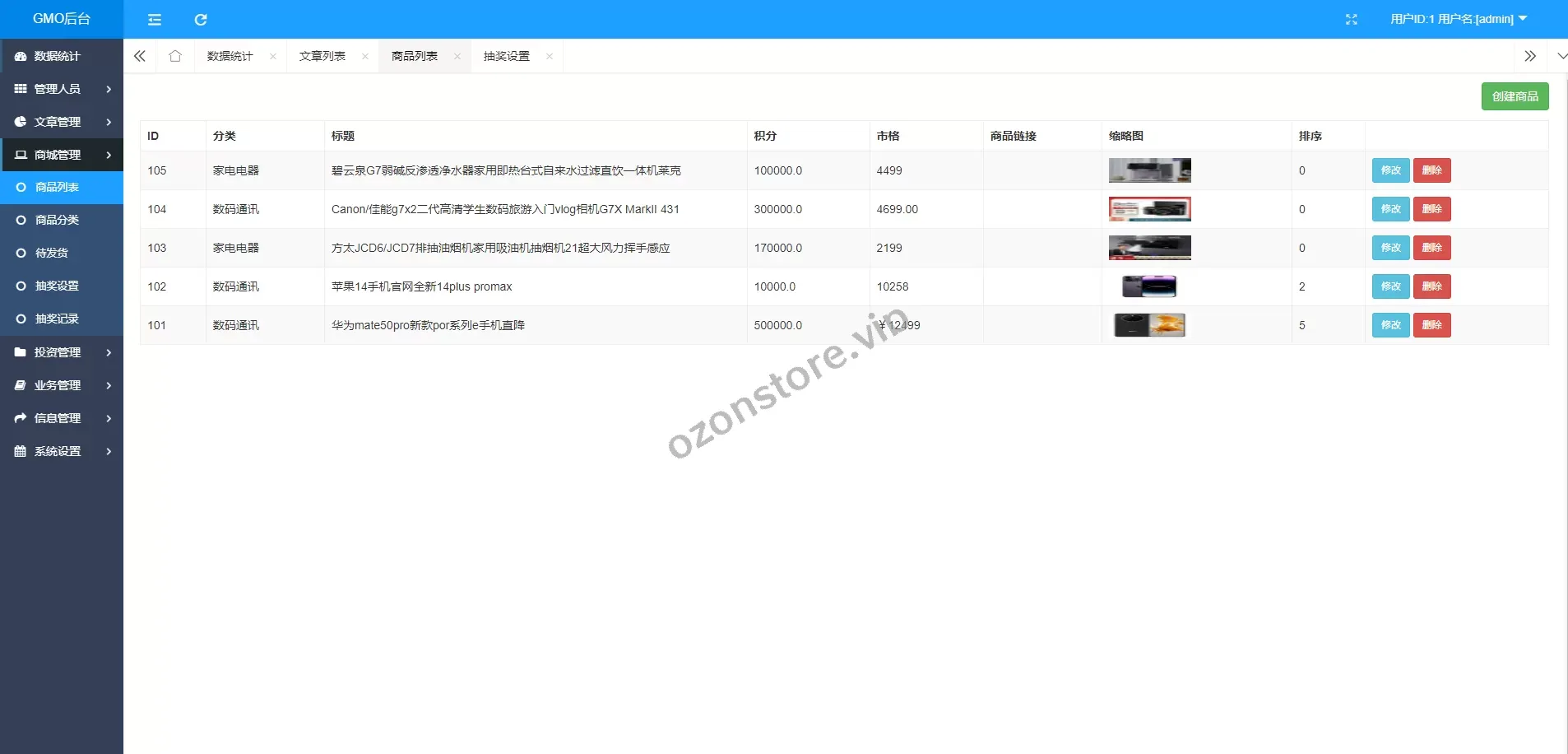Close the 文章列表 tab

364,57
